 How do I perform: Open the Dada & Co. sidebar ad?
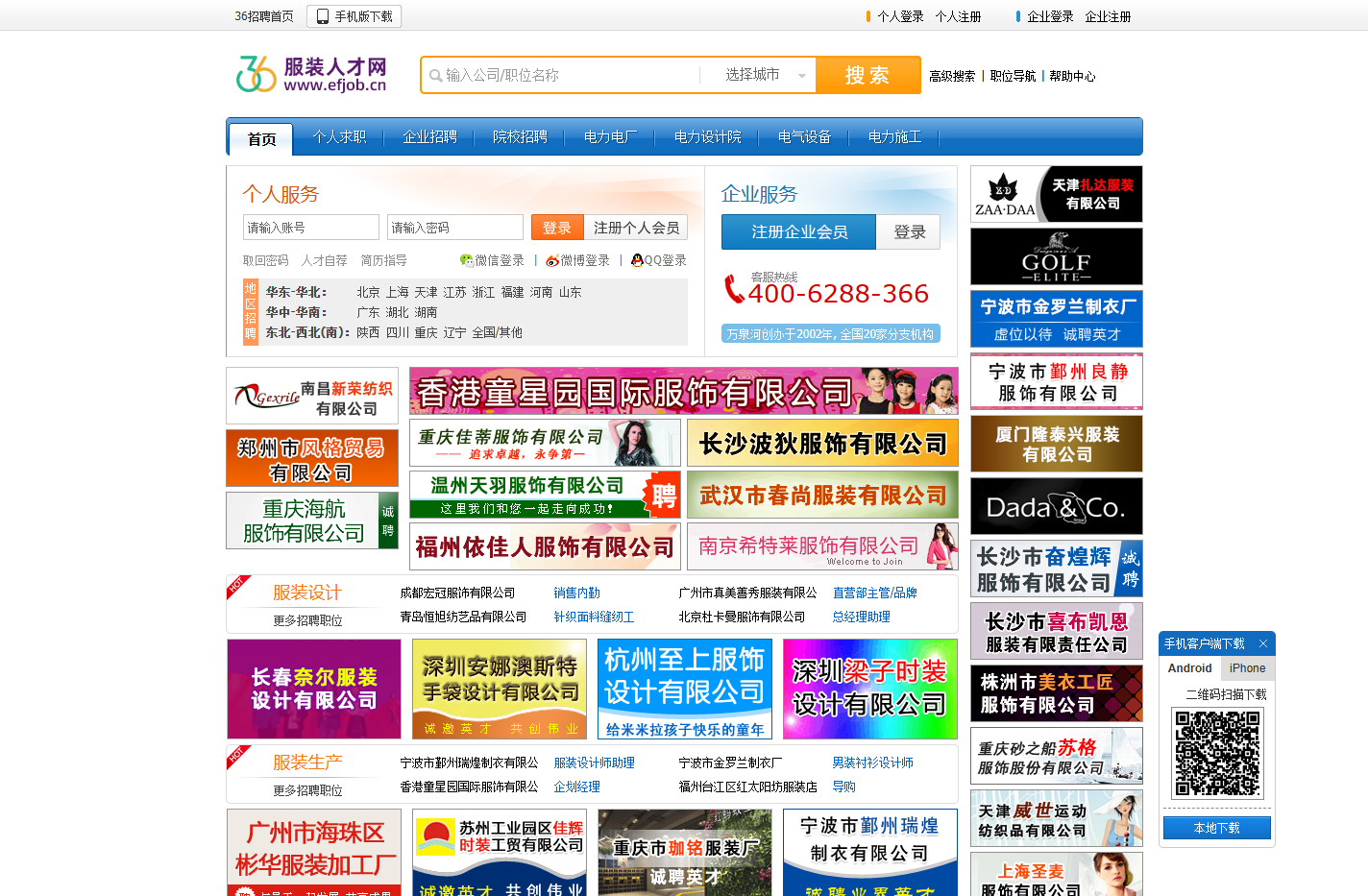(1057, 506)
